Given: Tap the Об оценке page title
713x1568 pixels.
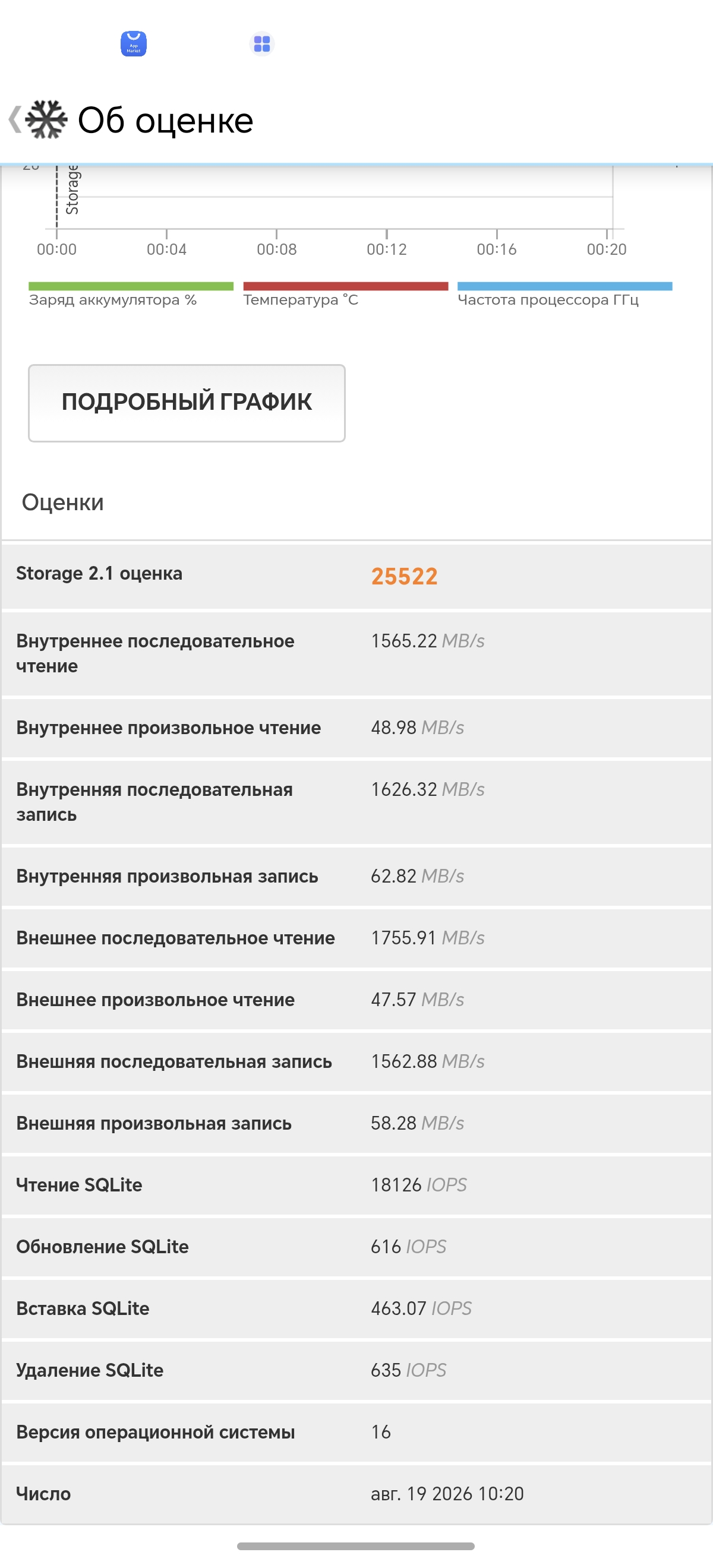Looking at the screenshot, I should [166, 120].
